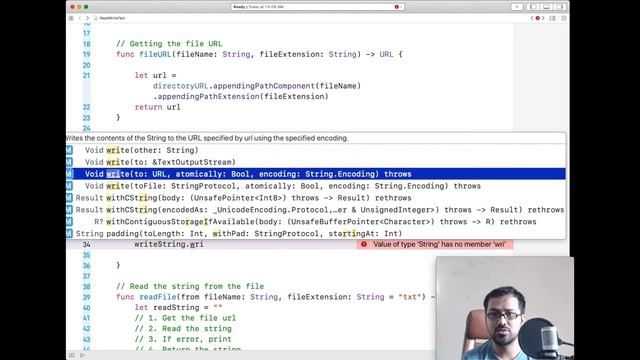Click the "return url" statement
The height and width of the screenshot is (360, 640).
158,107
